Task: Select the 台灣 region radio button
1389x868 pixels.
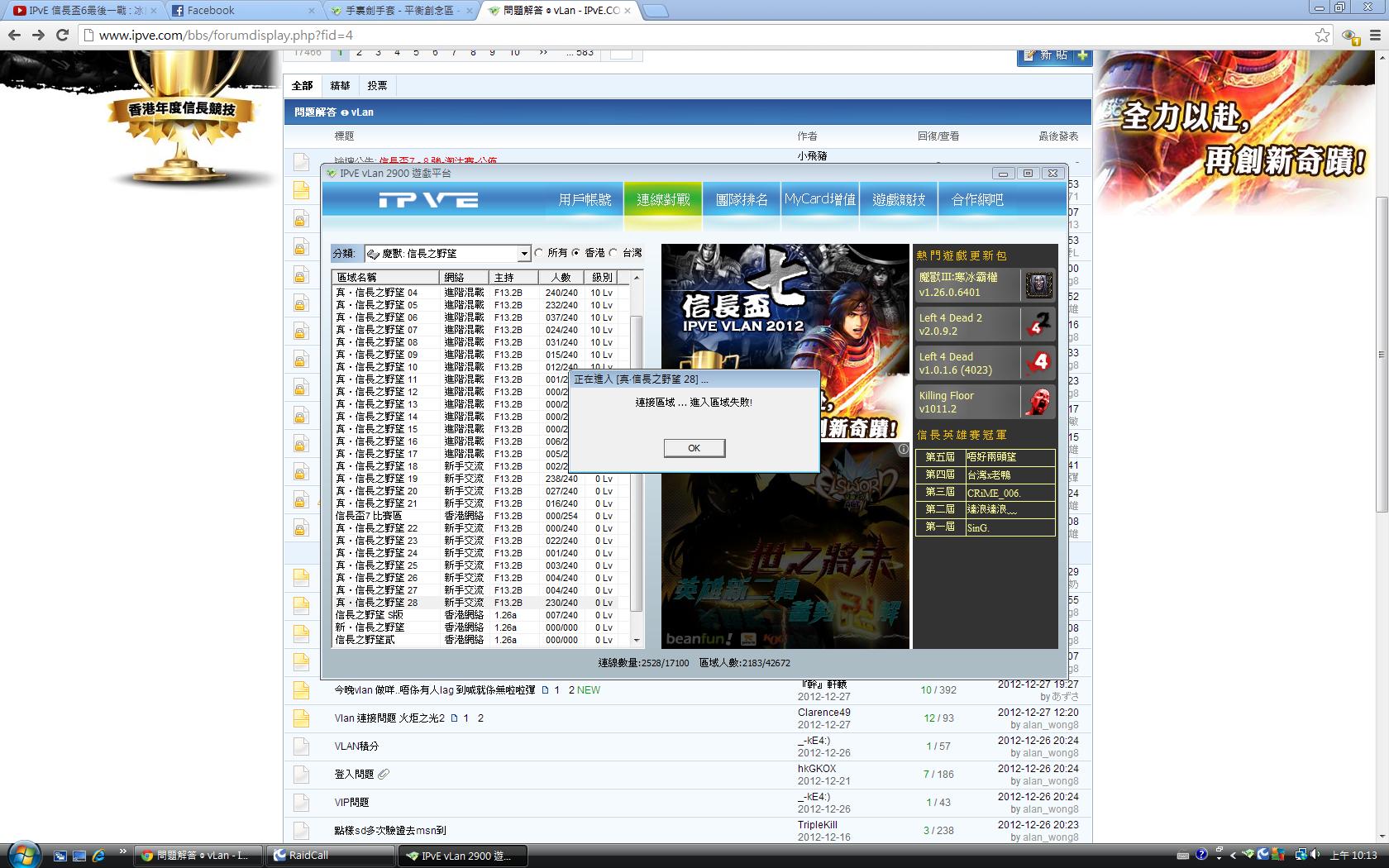Action: click(x=613, y=253)
